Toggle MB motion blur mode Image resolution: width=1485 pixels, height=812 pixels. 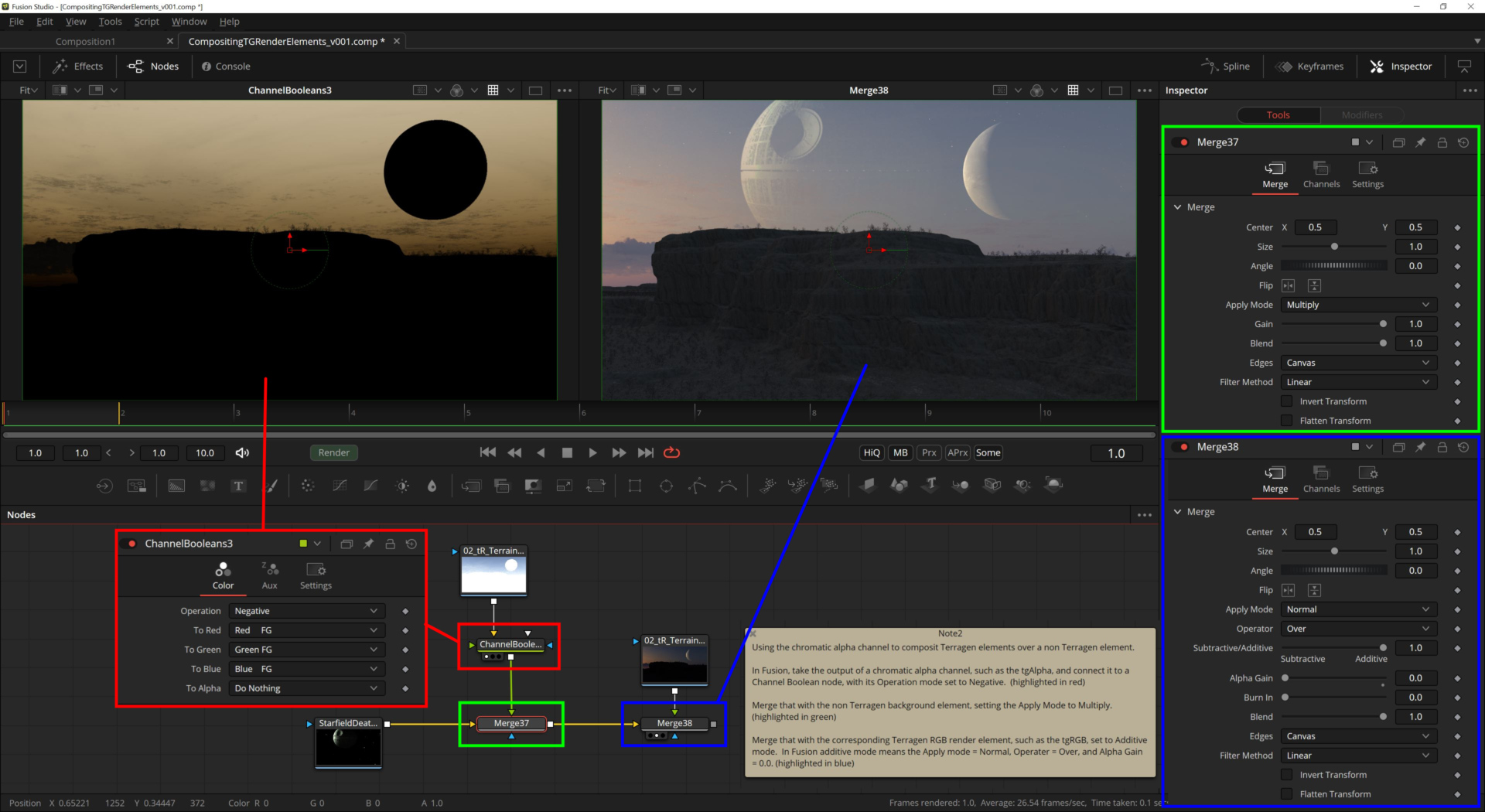click(900, 453)
